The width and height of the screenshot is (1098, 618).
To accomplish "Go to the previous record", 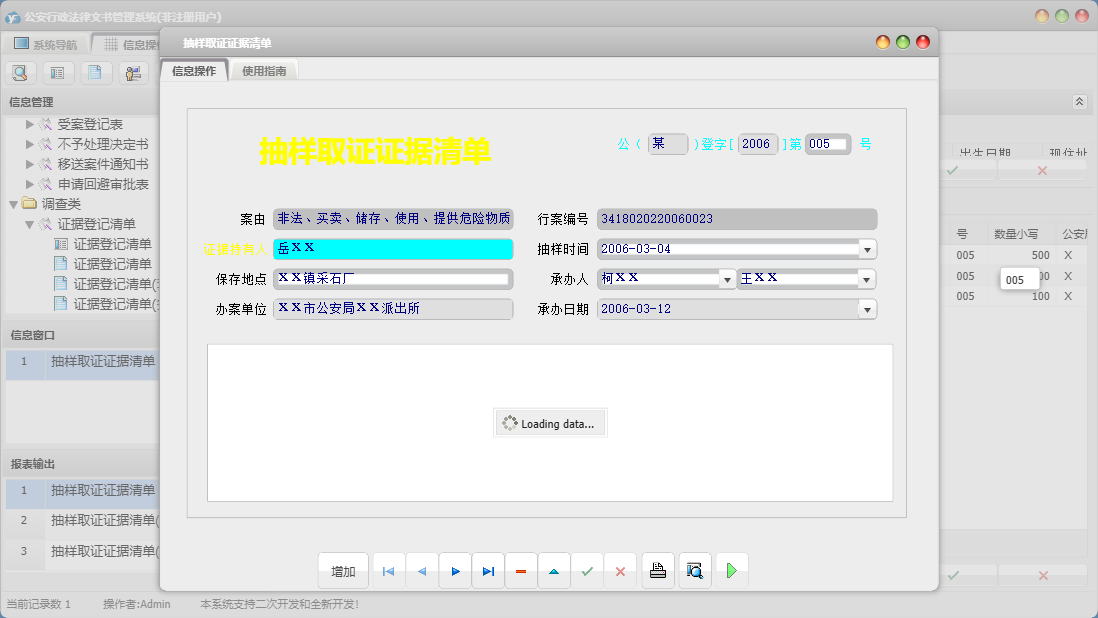I will coord(422,571).
